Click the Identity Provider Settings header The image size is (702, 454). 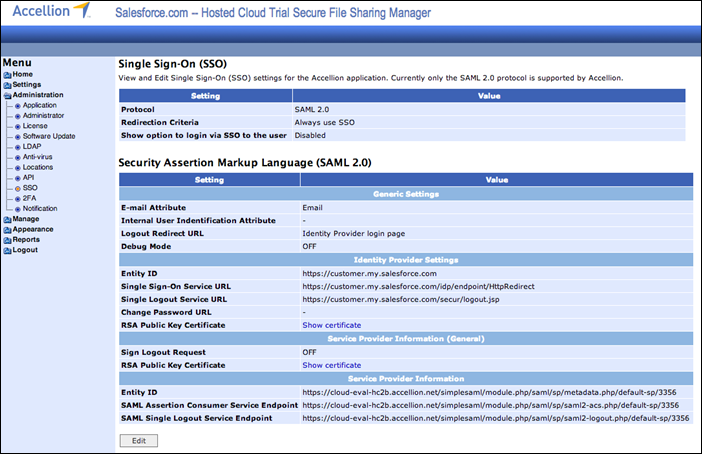(406, 260)
